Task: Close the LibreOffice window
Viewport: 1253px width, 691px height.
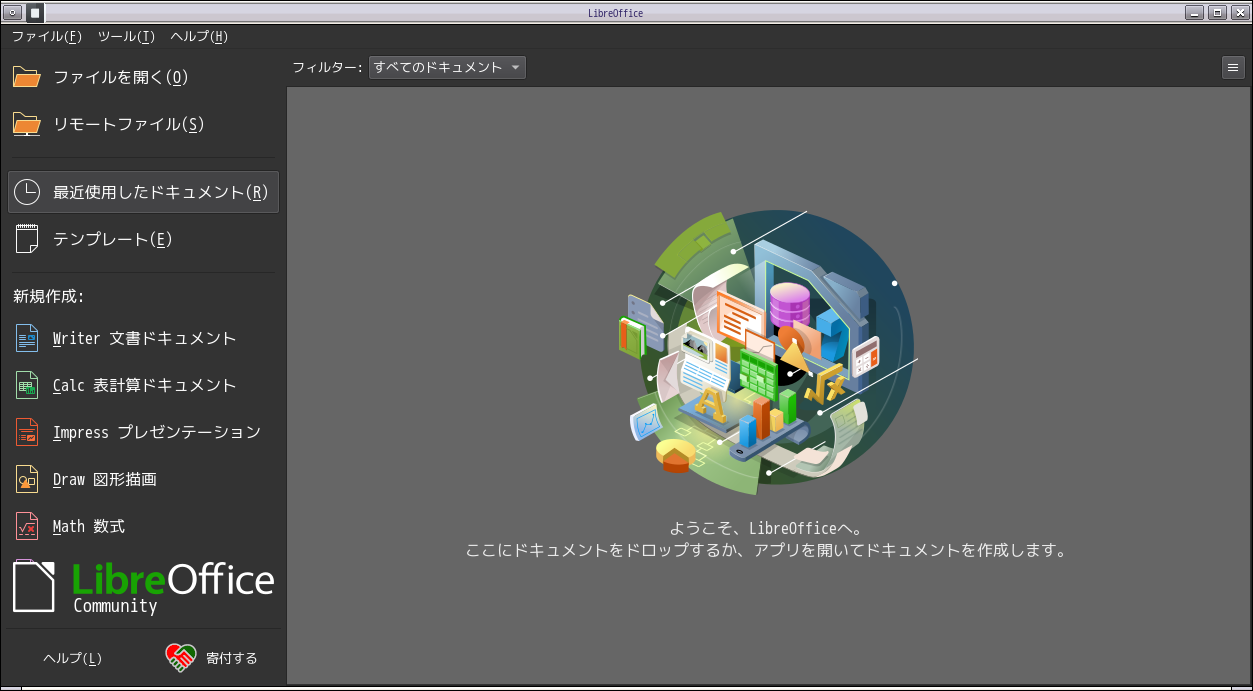Action: click(1239, 13)
